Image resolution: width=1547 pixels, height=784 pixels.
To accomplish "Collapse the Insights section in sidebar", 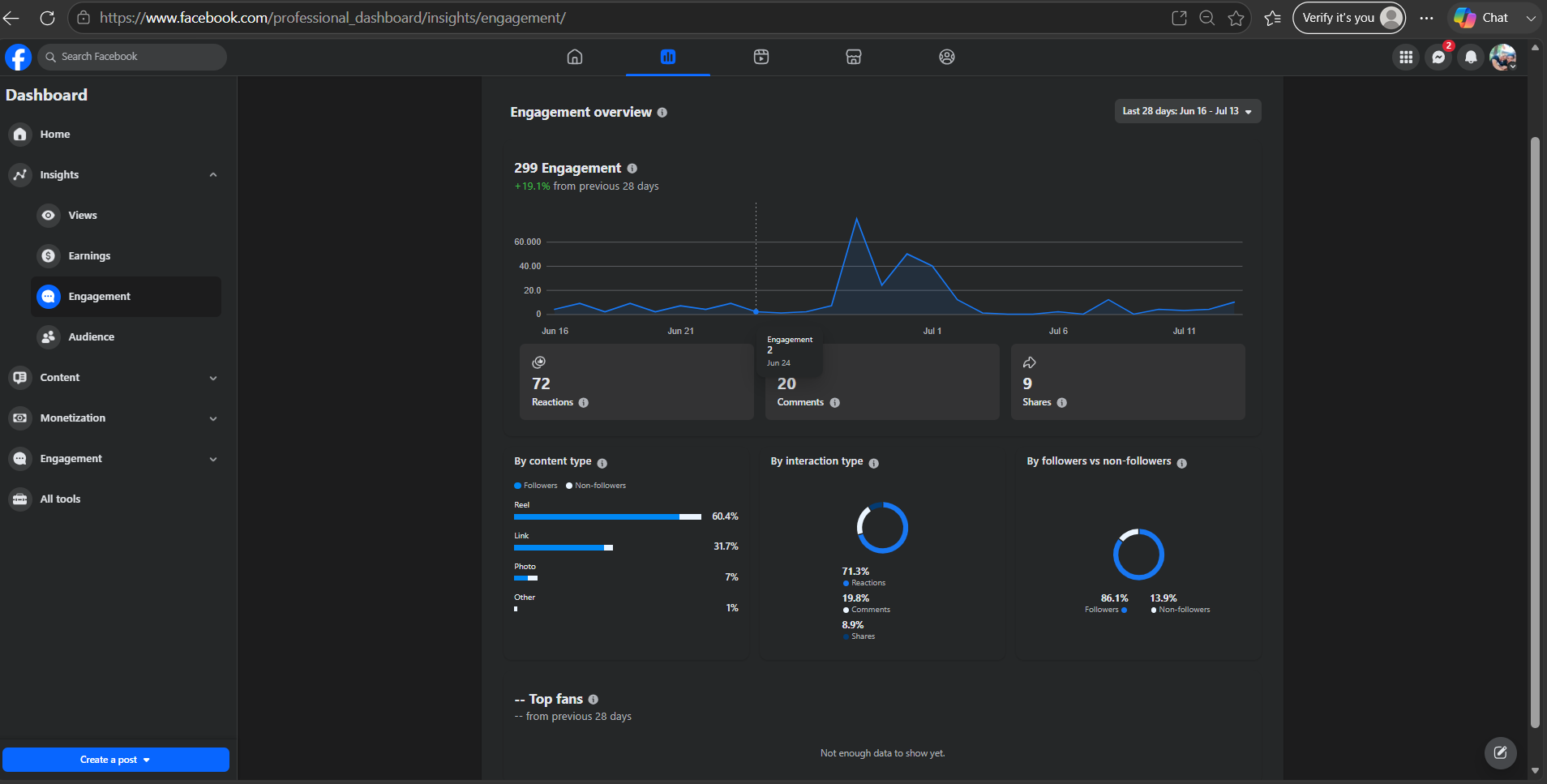I will (213, 175).
